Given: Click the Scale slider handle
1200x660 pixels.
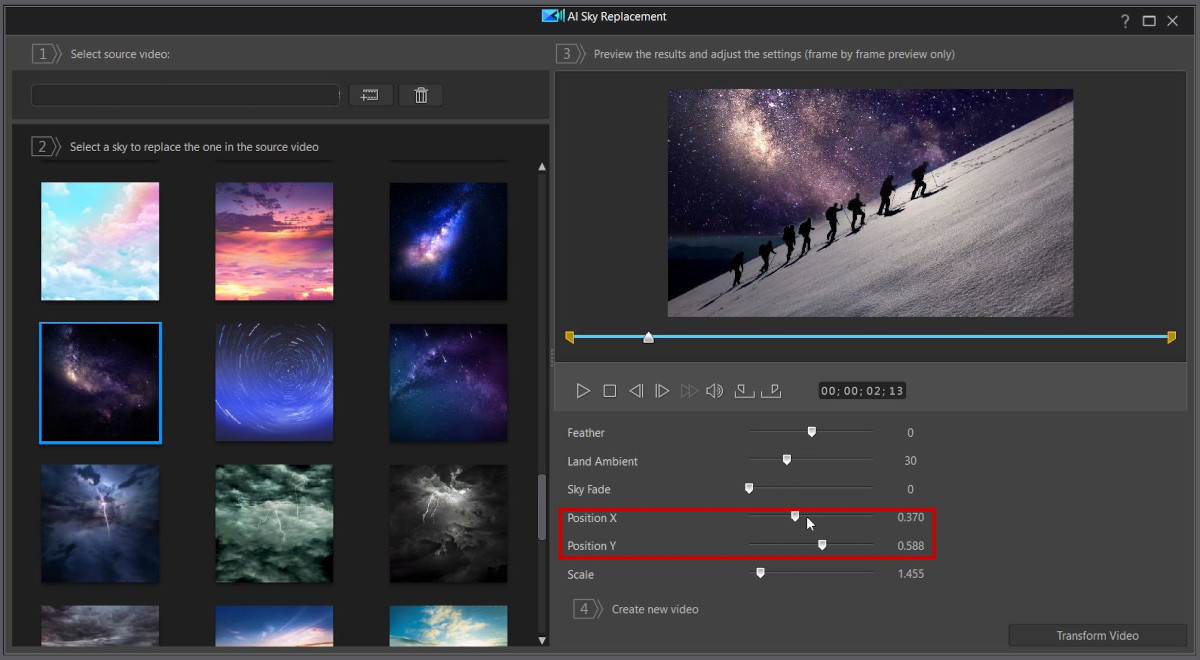Looking at the screenshot, I should click(759, 573).
